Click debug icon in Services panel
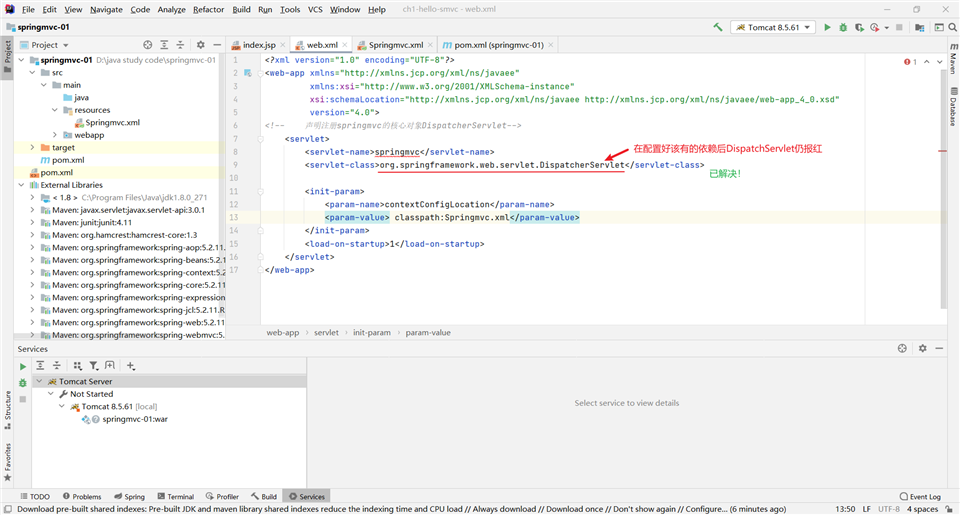The height and width of the screenshot is (515, 960). 23,383
